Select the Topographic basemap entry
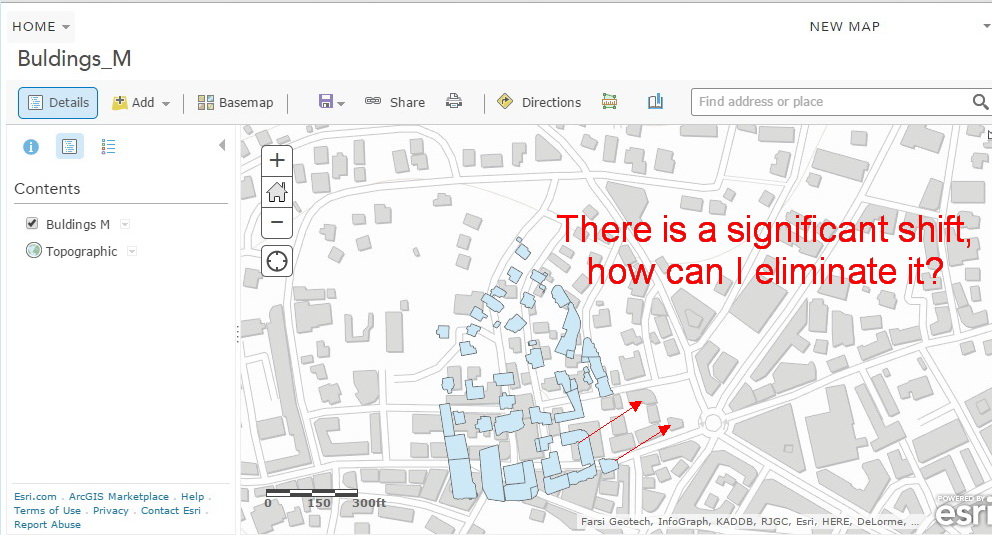This screenshot has height=535, width=992. [x=82, y=251]
